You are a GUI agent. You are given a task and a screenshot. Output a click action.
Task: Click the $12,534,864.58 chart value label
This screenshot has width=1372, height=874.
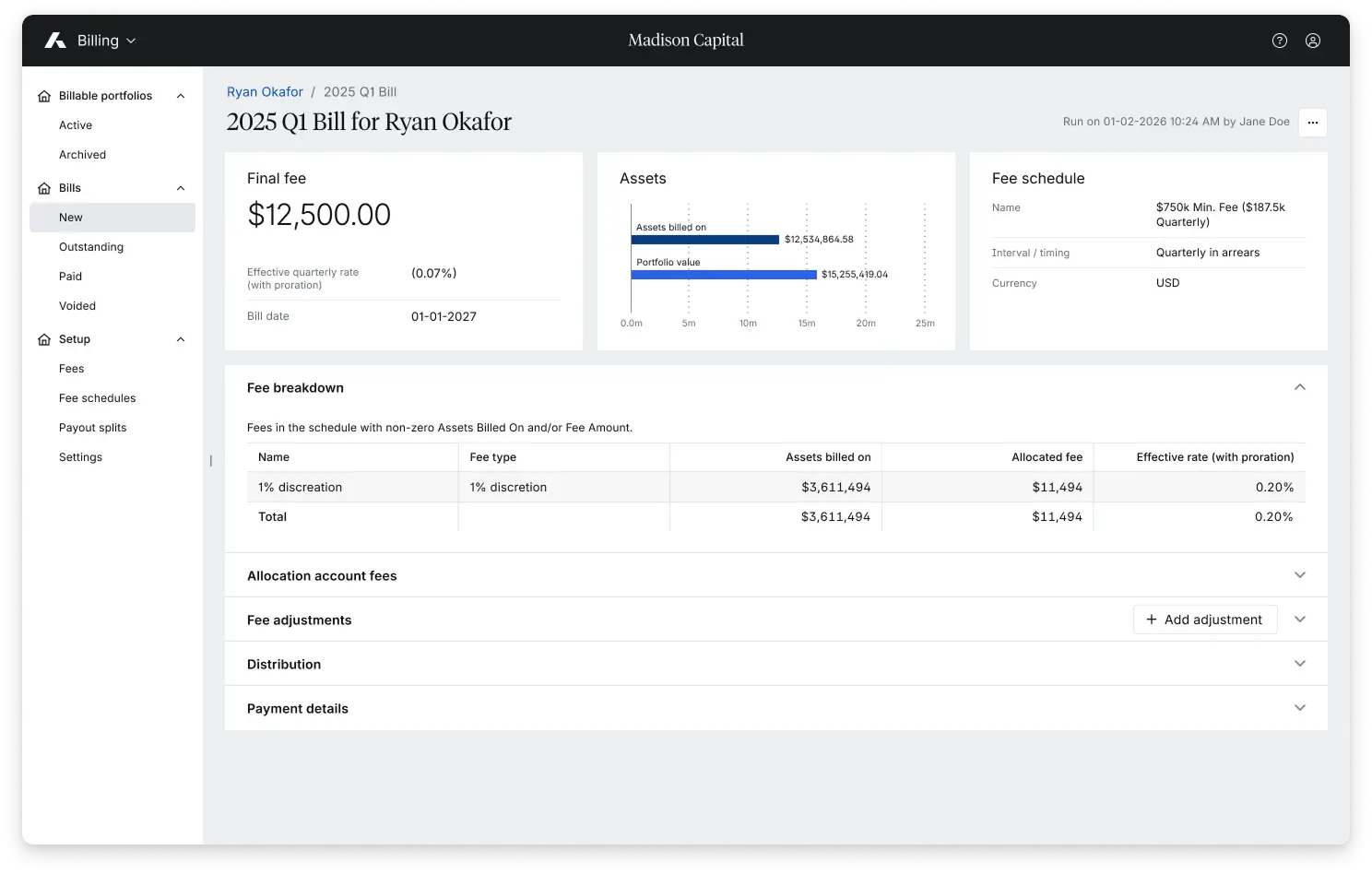point(819,240)
